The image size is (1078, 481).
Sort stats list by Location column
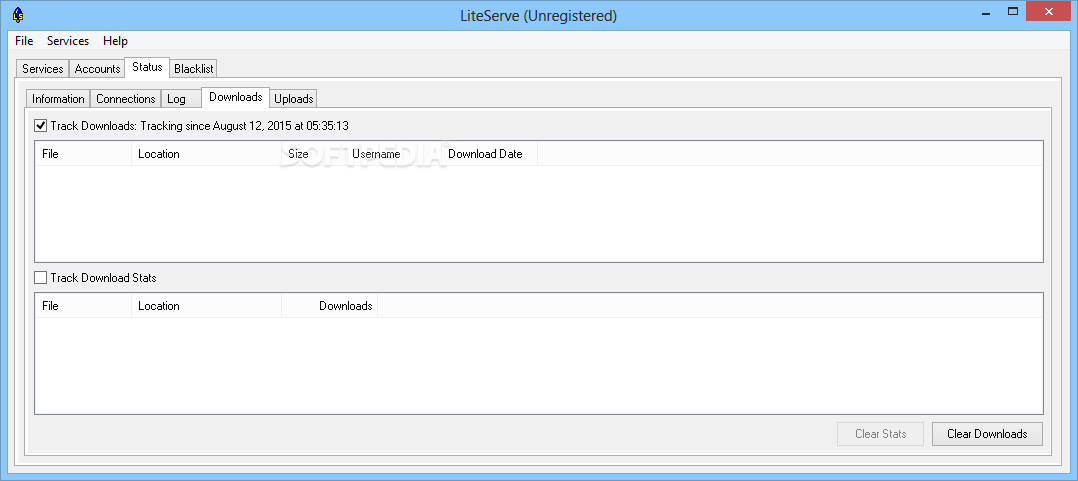tap(206, 306)
